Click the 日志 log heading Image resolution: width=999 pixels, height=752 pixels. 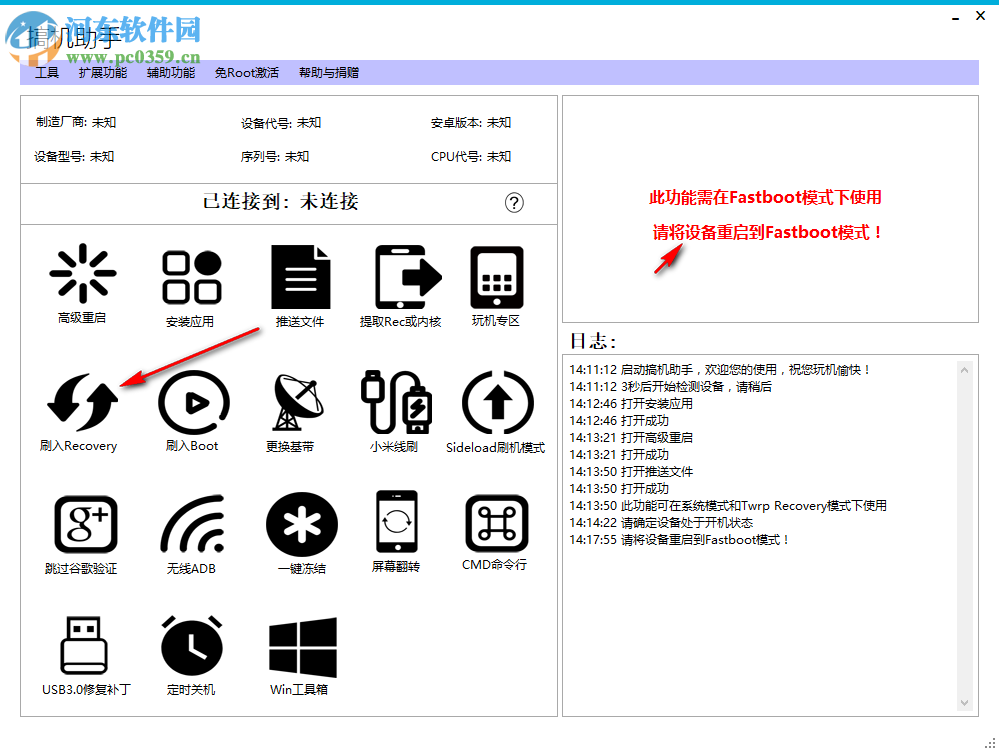click(x=593, y=342)
